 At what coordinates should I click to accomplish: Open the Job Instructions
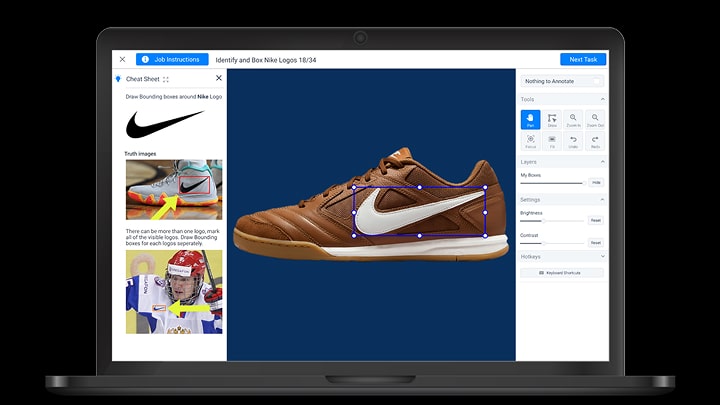pyautogui.click(x=173, y=60)
